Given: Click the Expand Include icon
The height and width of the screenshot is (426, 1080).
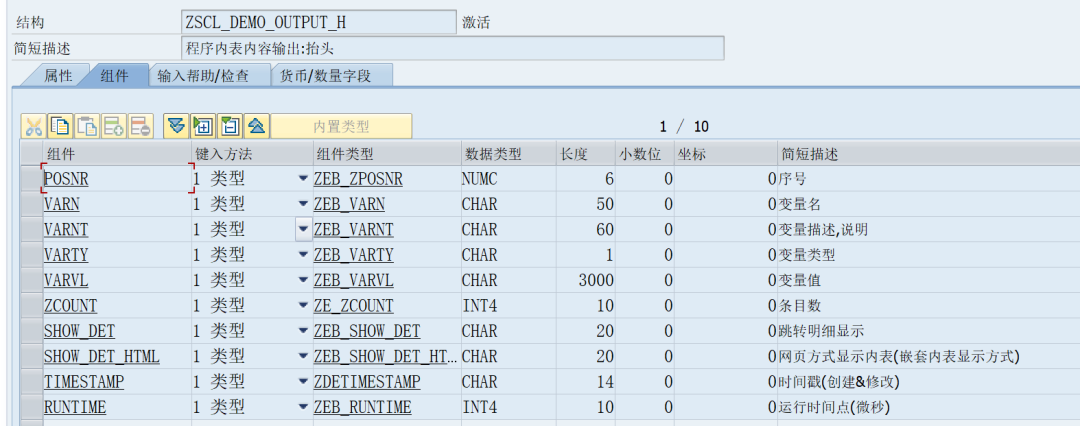Looking at the screenshot, I should tap(203, 126).
